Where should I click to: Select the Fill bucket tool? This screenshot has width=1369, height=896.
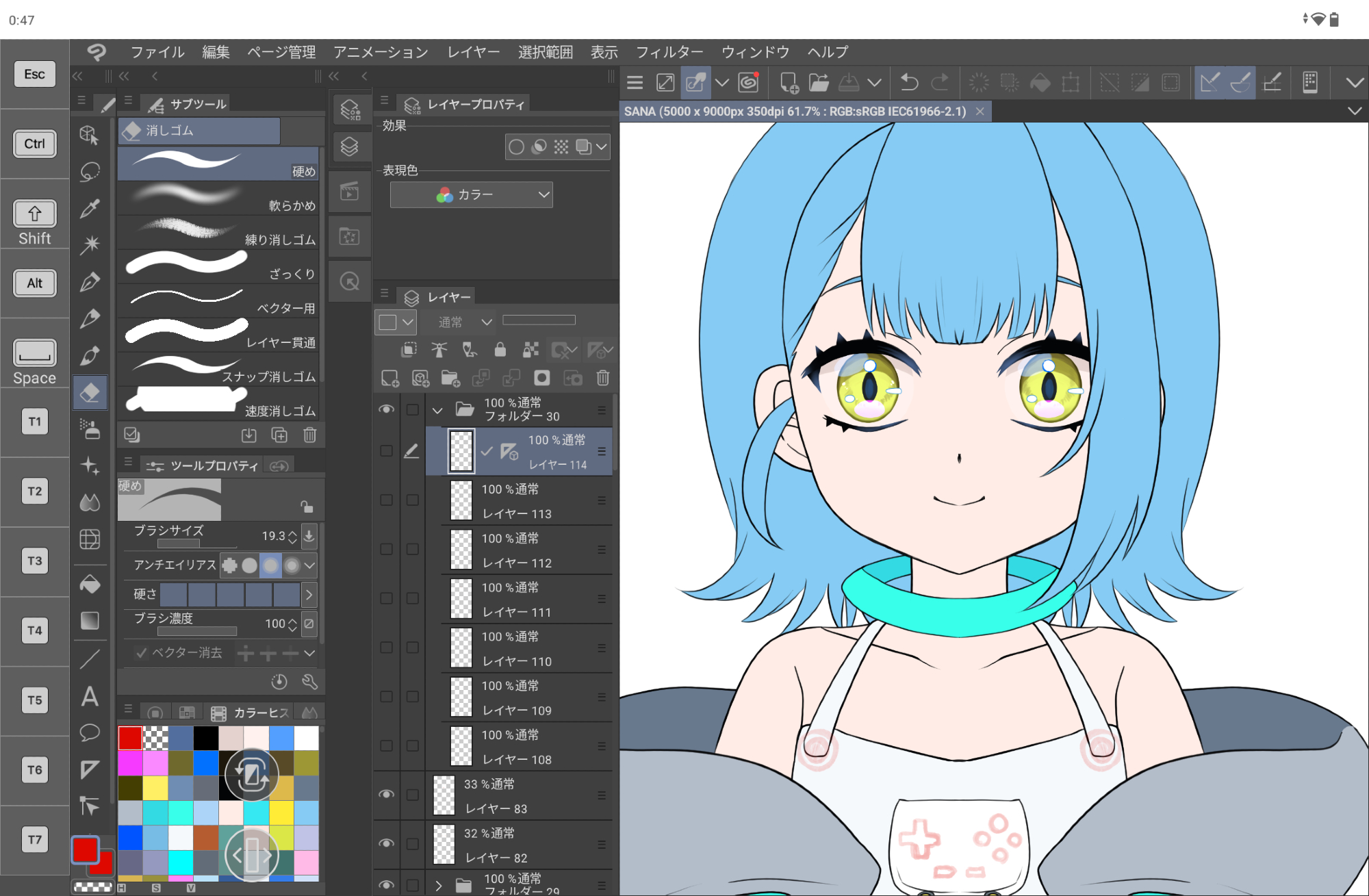click(x=90, y=584)
